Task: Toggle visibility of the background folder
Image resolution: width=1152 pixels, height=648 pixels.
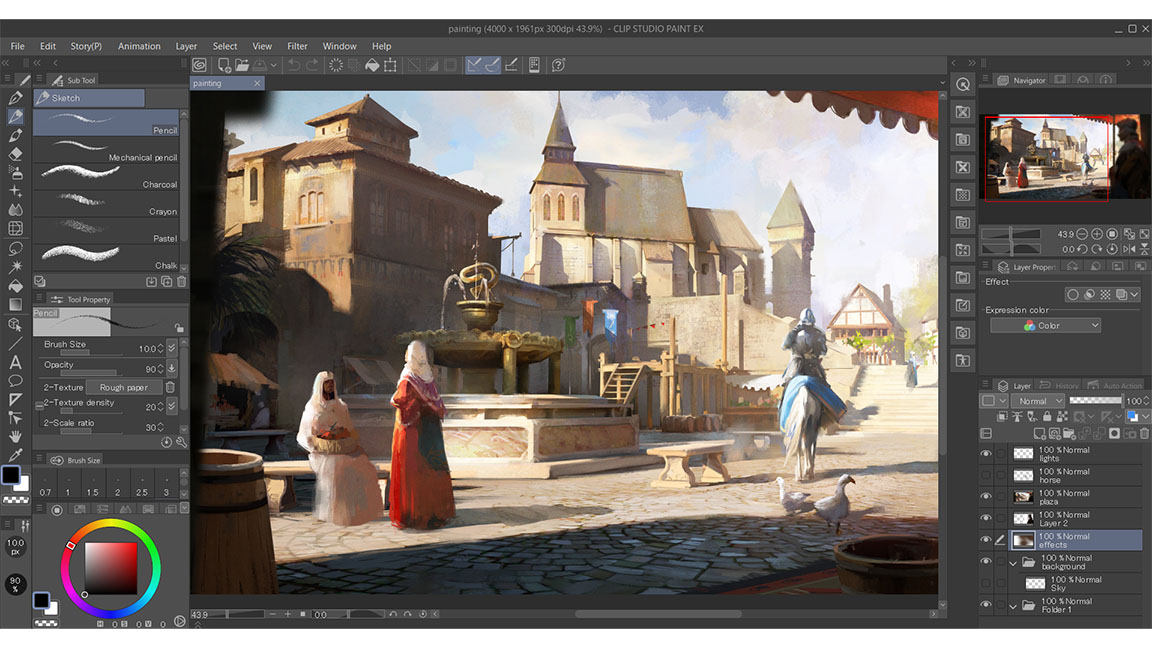Action: tap(985, 561)
